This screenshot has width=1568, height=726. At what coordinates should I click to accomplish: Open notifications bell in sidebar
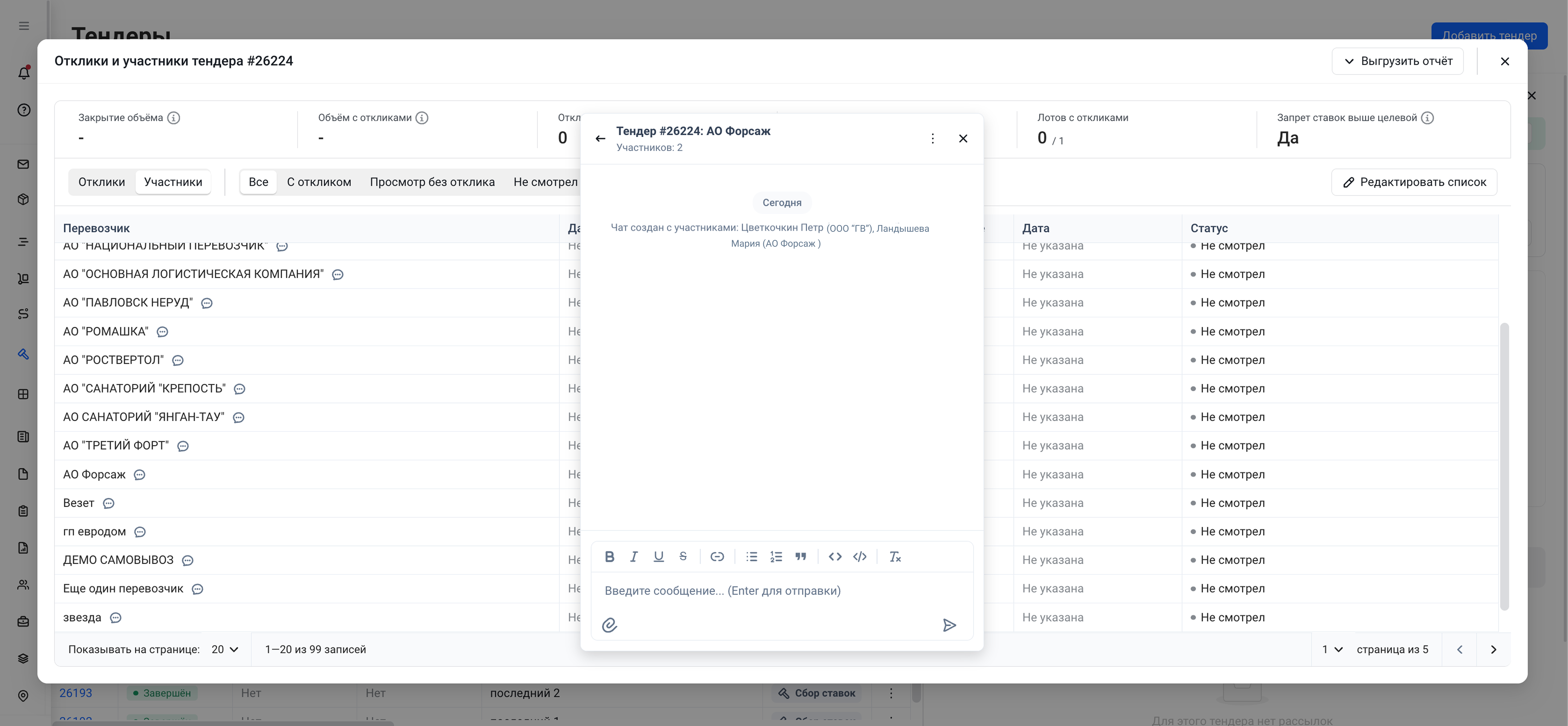tap(24, 72)
